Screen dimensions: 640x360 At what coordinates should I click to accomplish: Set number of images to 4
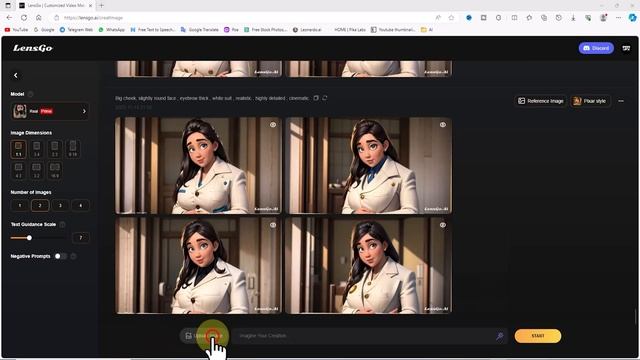(x=80, y=205)
